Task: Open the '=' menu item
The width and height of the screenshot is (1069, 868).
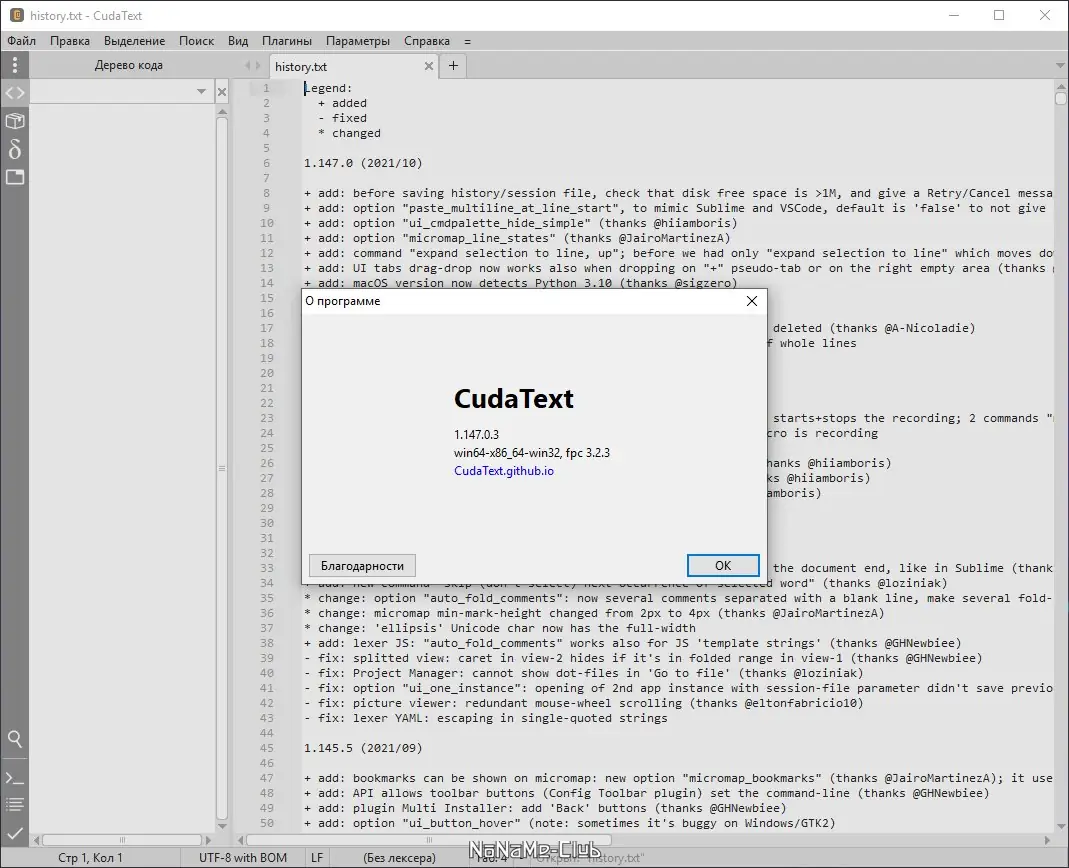Action: pyautogui.click(x=467, y=41)
